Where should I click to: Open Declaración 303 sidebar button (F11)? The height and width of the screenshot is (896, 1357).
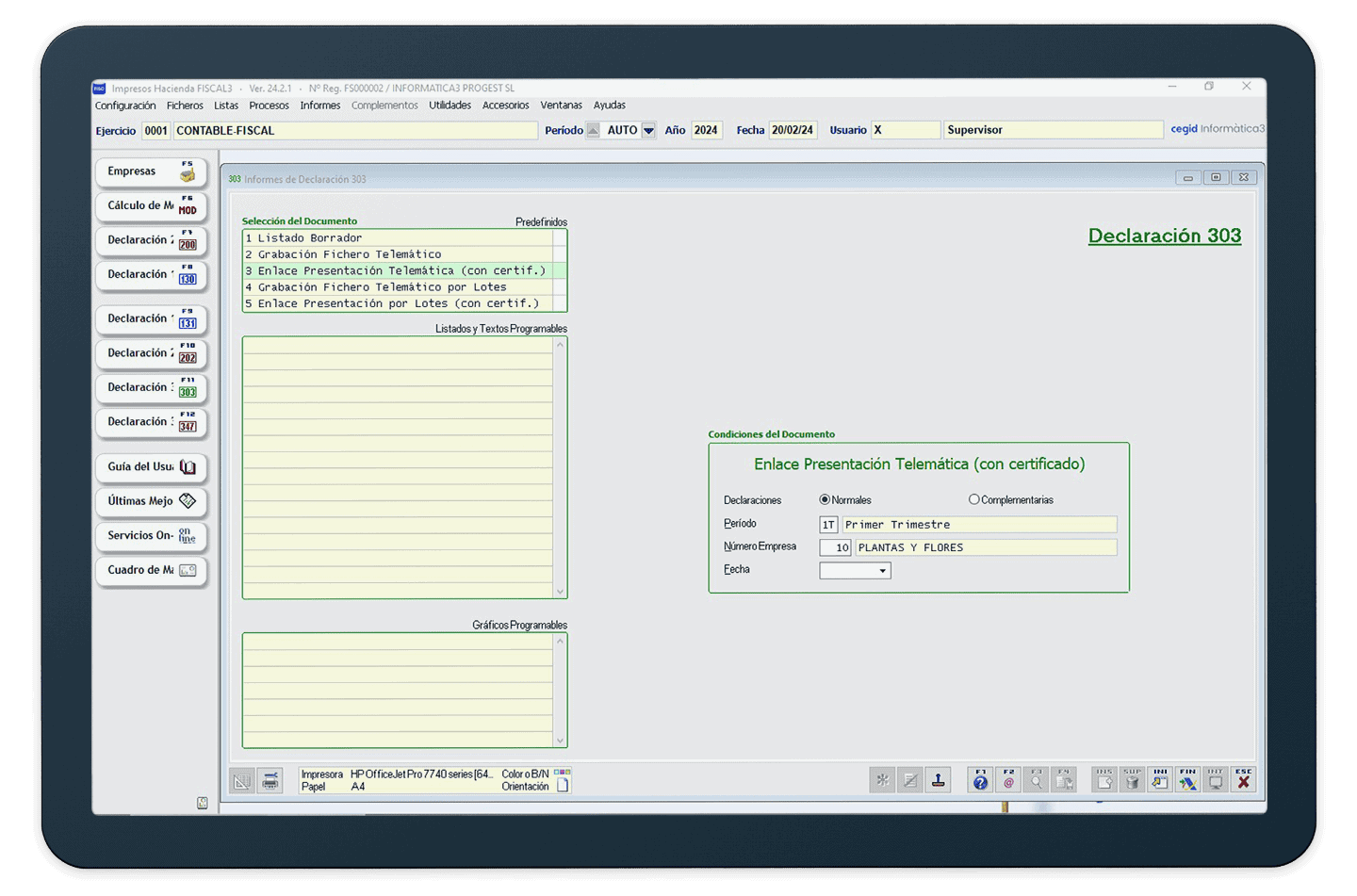(151, 388)
